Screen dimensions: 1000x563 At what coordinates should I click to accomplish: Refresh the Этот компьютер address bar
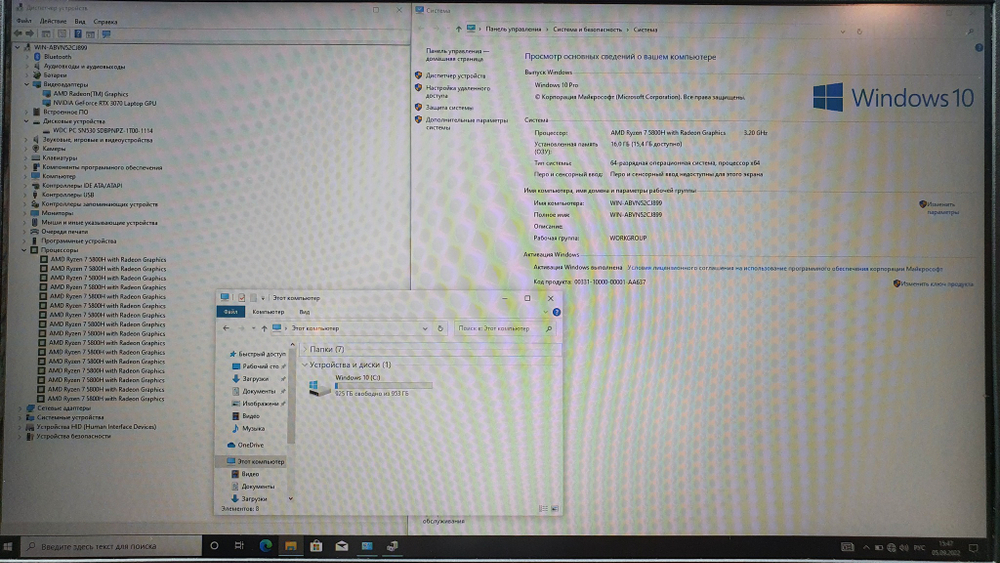440,328
